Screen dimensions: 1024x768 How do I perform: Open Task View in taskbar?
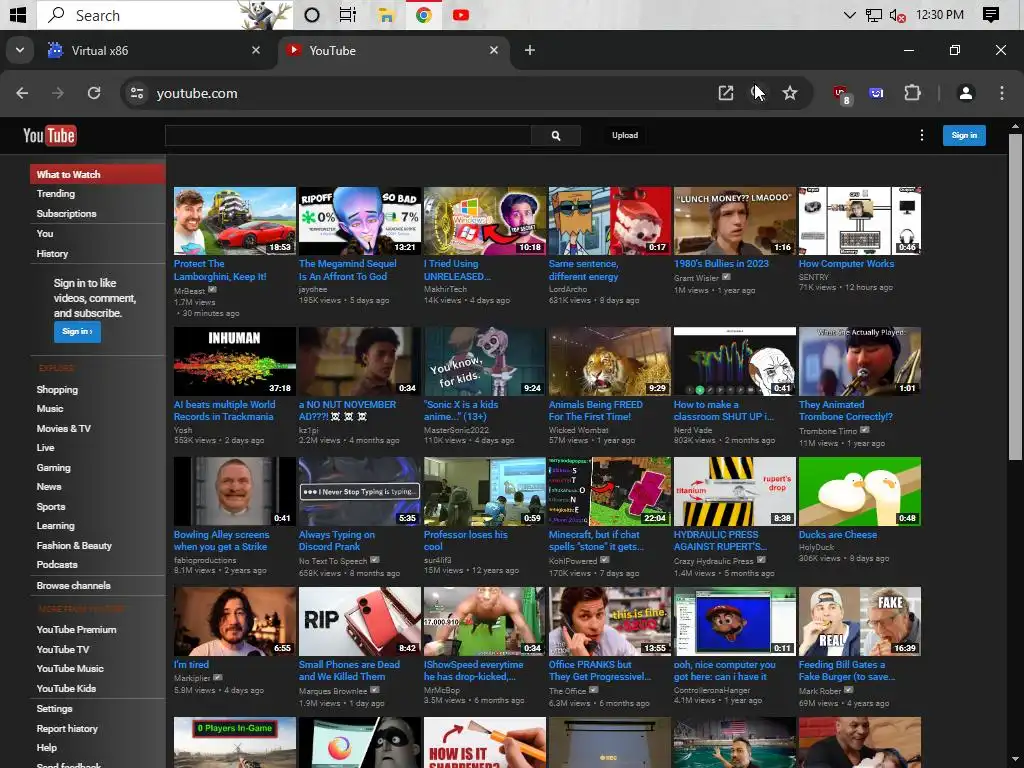(348, 14)
